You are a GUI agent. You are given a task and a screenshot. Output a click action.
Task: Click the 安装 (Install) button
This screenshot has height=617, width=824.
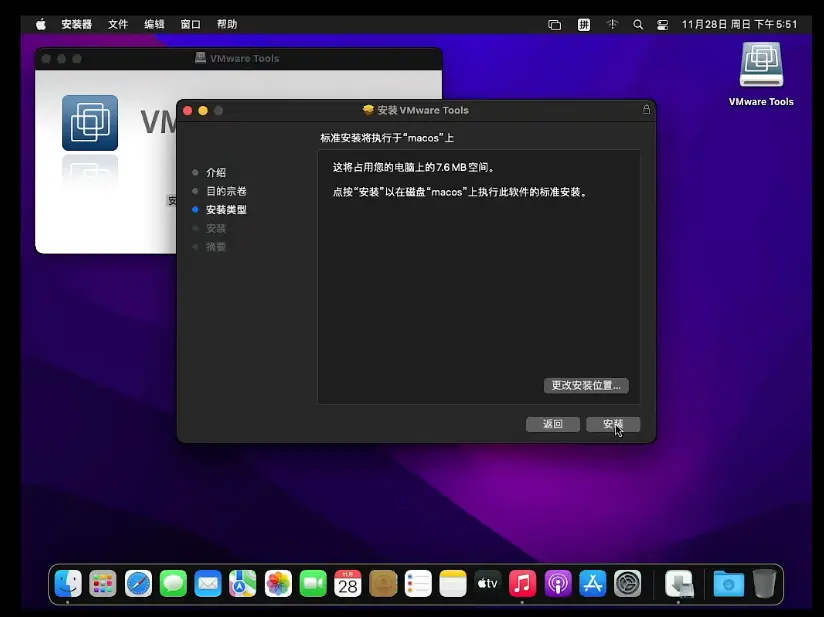613,424
